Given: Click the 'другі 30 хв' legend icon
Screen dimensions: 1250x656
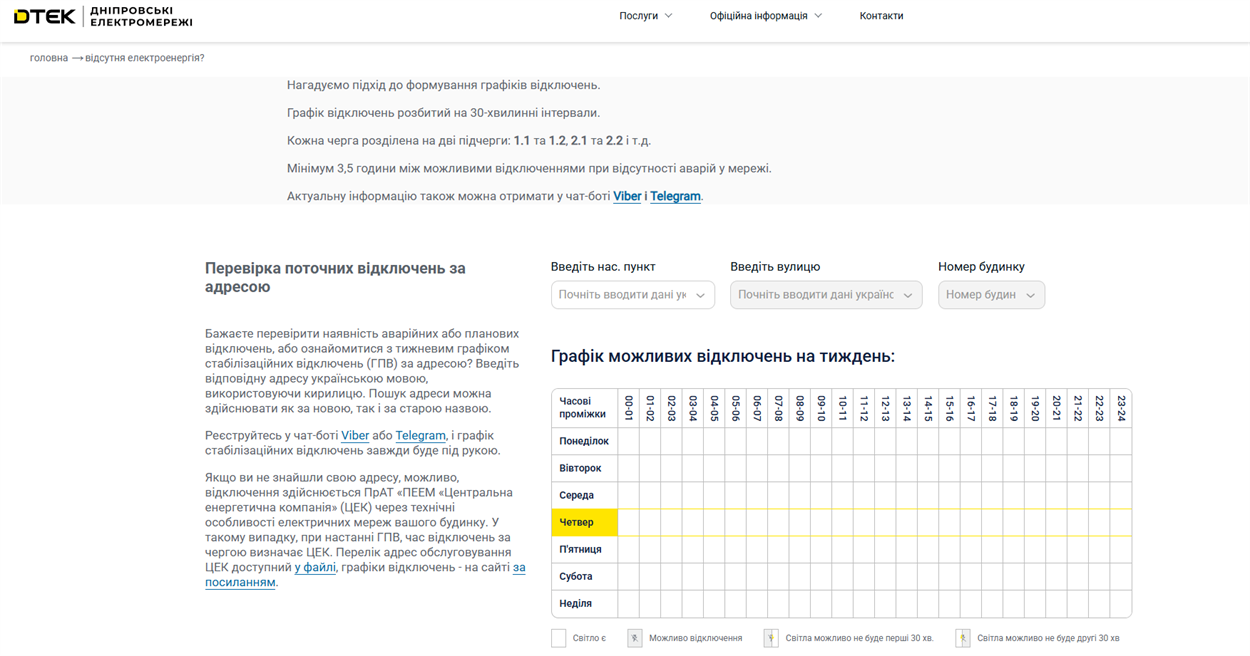Looking at the screenshot, I should tap(962, 638).
